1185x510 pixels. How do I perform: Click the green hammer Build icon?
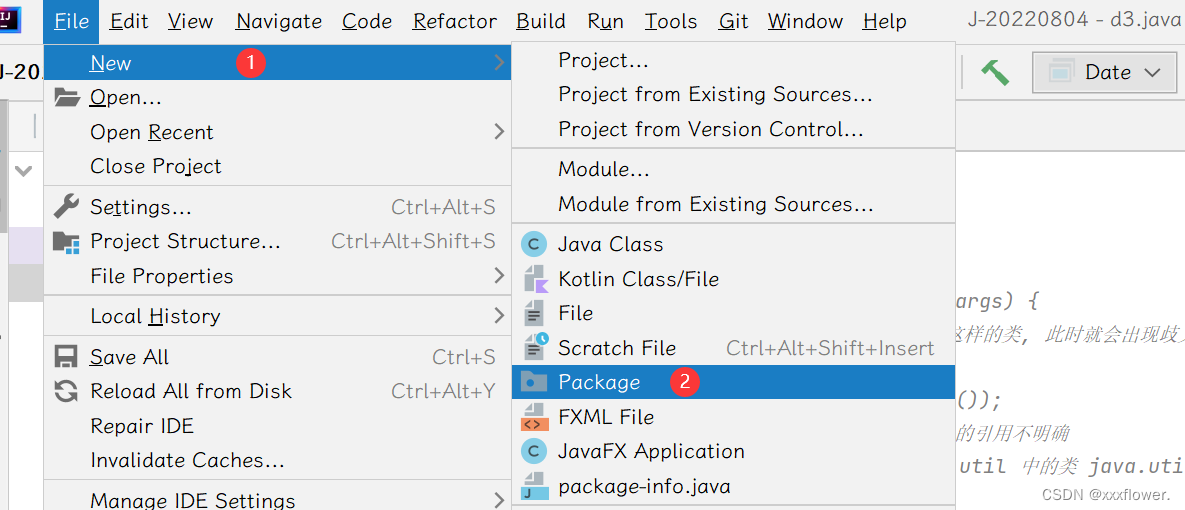click(x=994, y=73)
